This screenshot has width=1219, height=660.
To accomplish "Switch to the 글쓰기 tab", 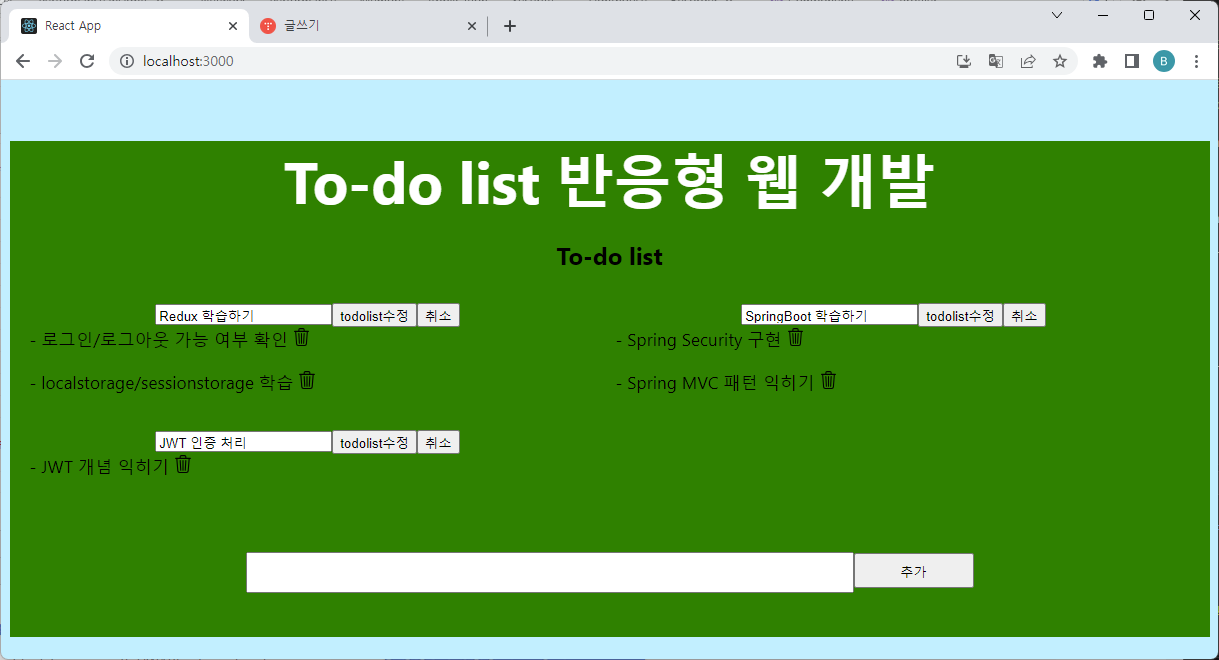I will [x=367, y=26].
